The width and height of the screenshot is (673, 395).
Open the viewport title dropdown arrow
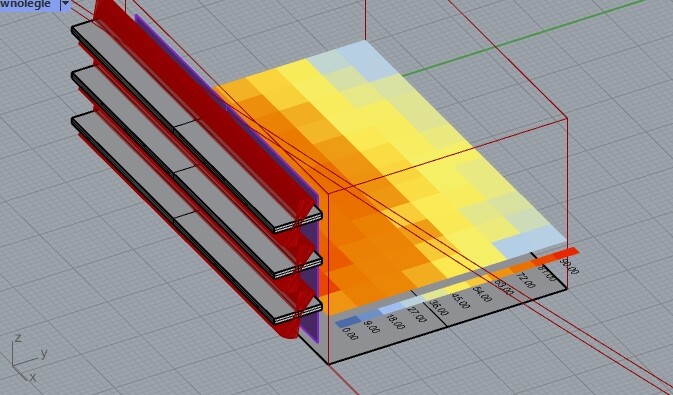(65, 5)
